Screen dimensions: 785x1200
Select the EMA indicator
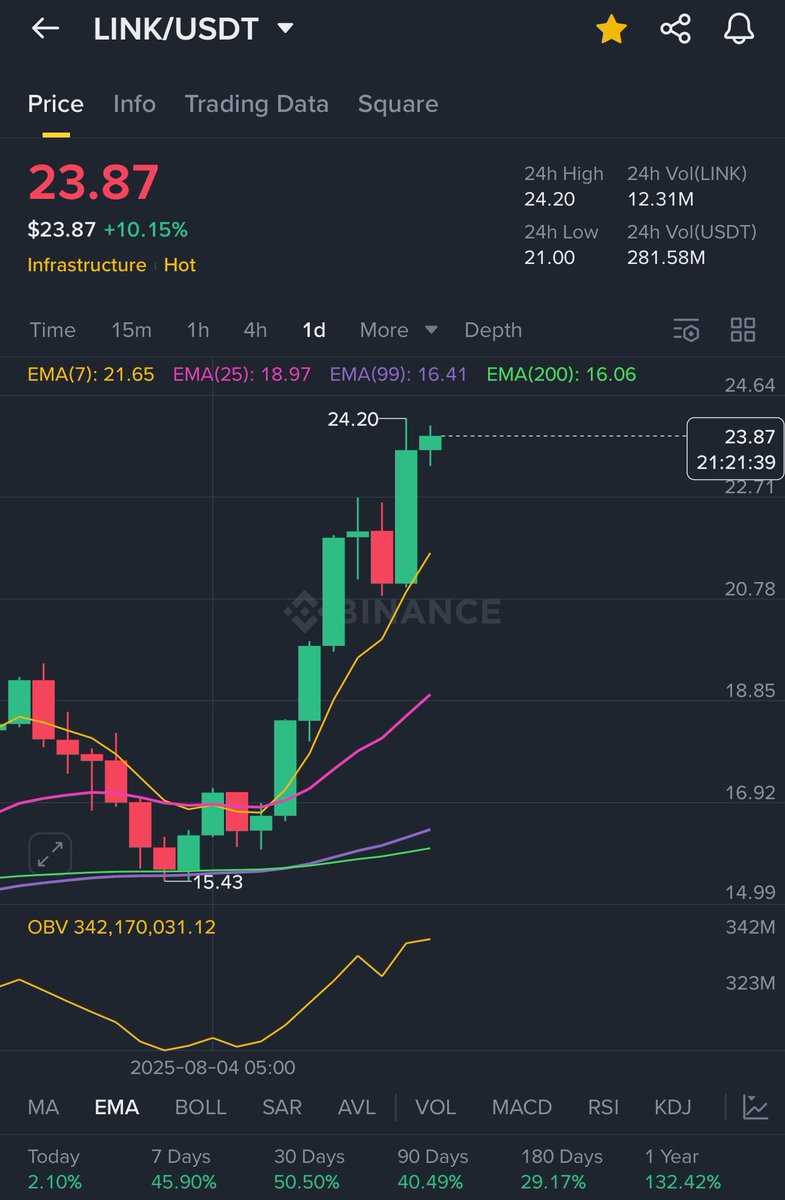[x=116, y=1107]
